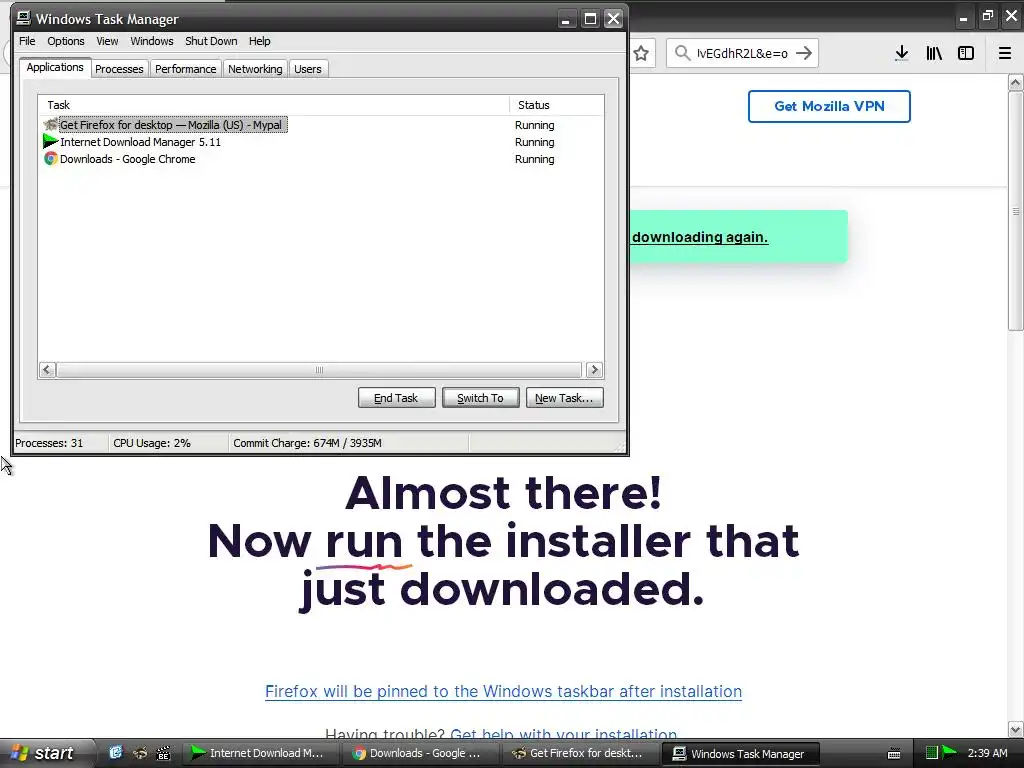The width and height of the screenshot is (1024, 768).
Task: Switch to Internet Download Manager taskbar button
Action: tap(260, 754)
